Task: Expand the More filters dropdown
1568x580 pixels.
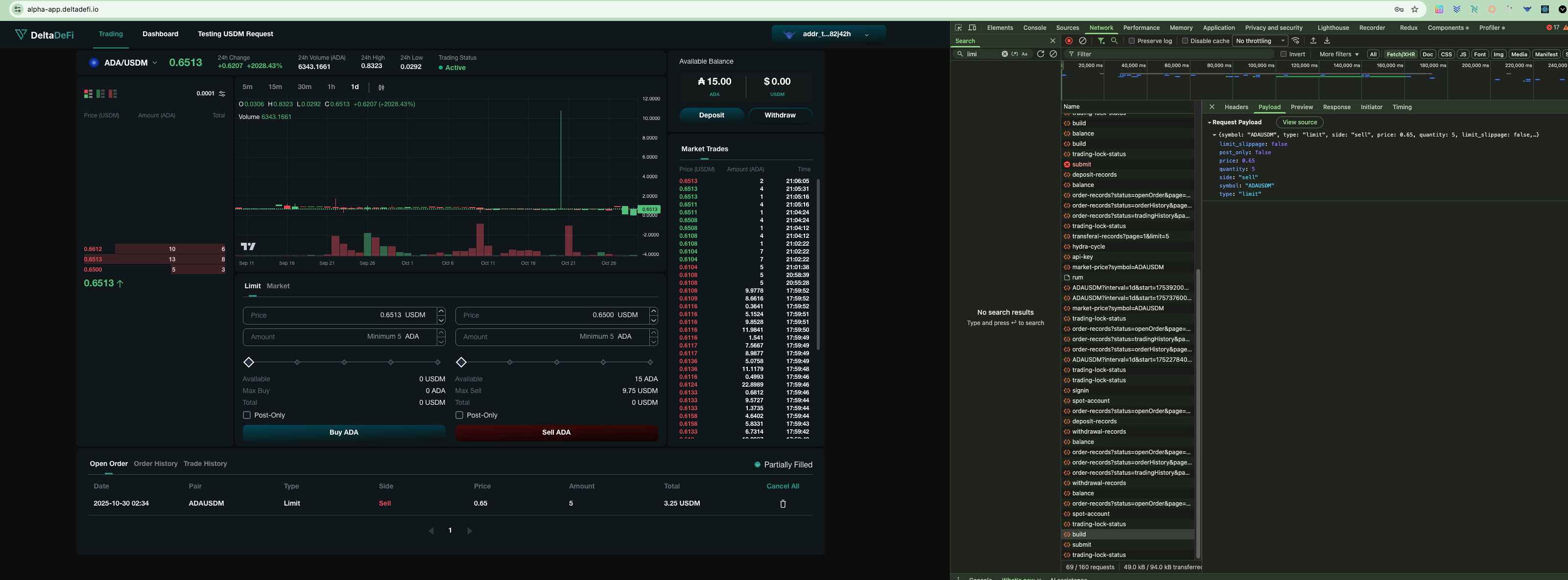Action: (1338, 54)
